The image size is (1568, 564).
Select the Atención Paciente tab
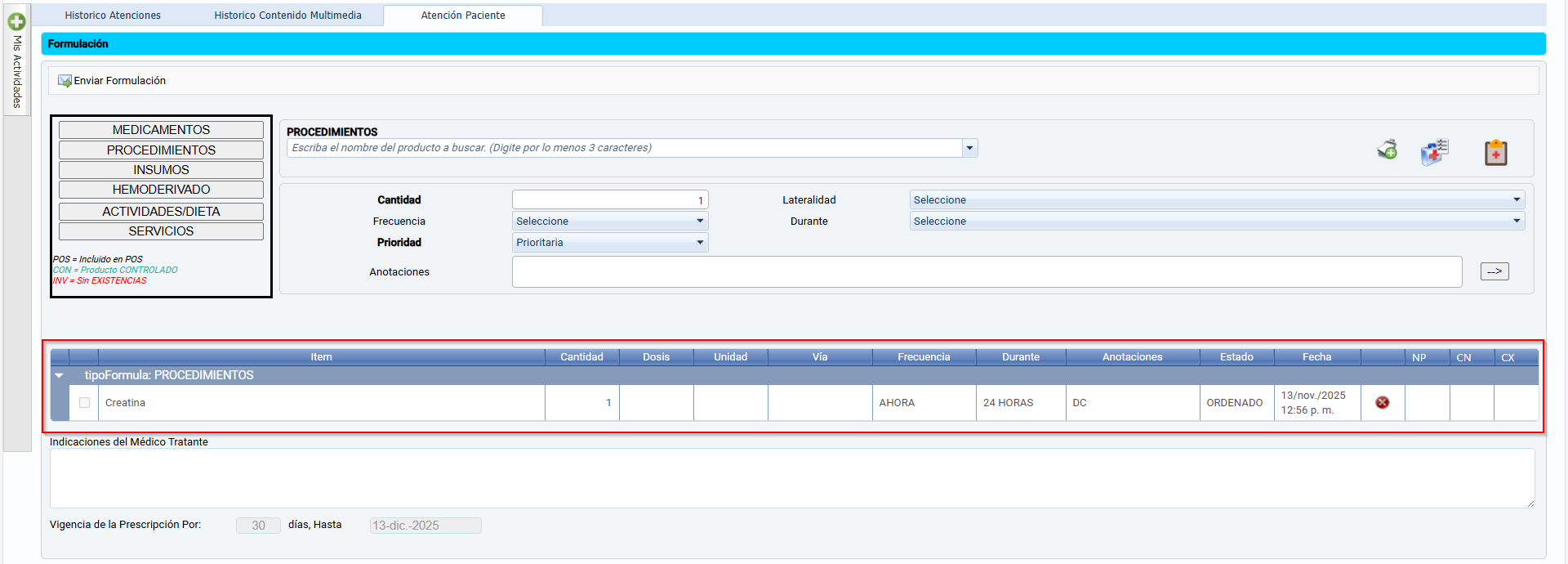pyautogui.click(x=463, y=16)
